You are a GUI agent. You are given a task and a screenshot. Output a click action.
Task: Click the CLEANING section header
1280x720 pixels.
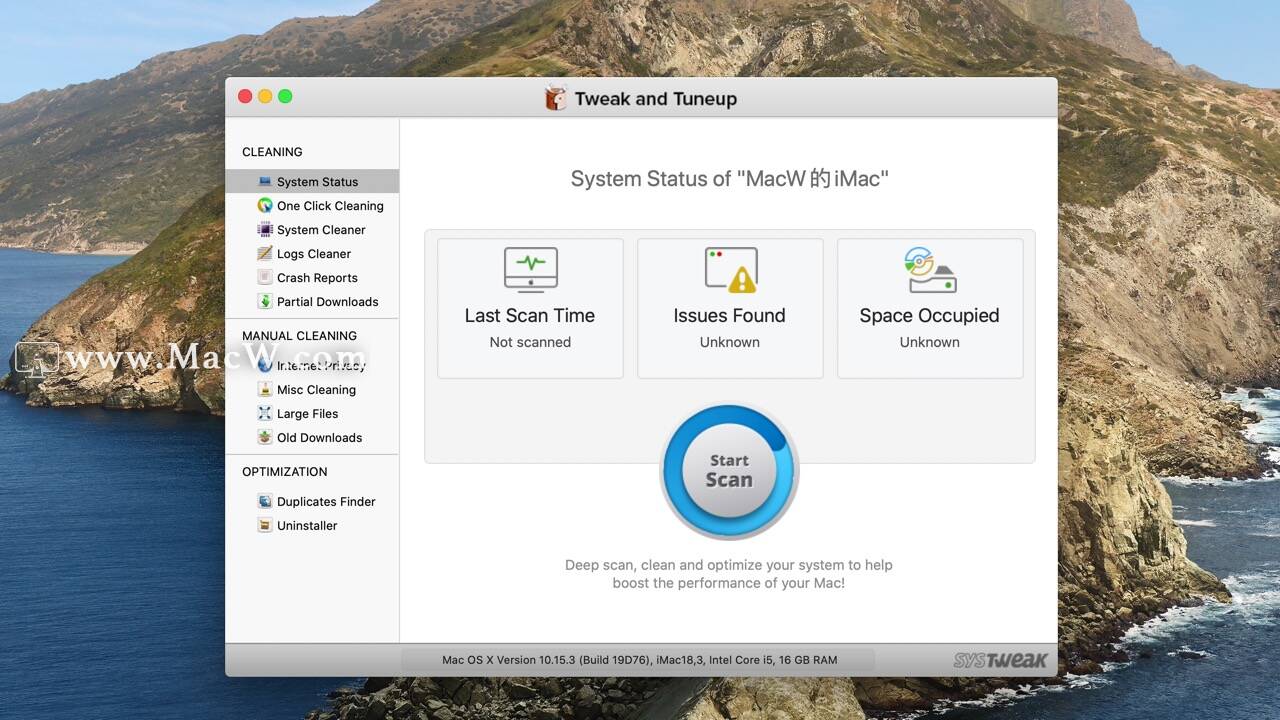coord(272,152)
